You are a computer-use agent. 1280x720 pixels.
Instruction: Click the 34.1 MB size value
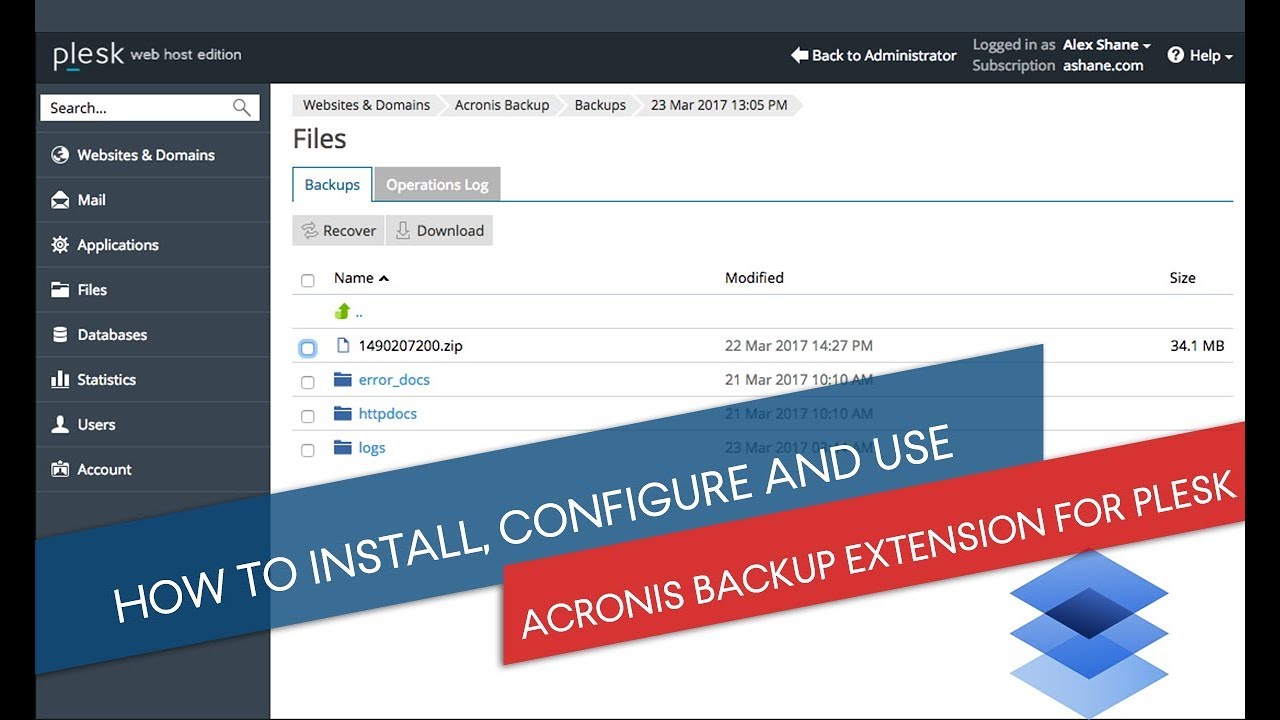click(x=1197, y=346)
